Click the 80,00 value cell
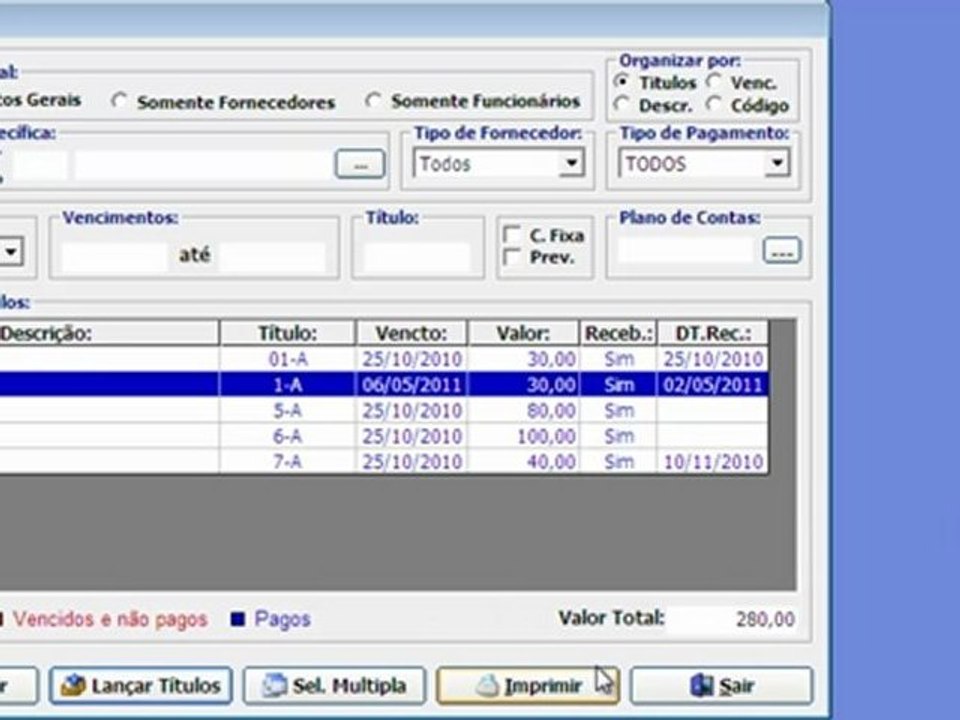Screen dimensions: 960x720 point(523,410)
